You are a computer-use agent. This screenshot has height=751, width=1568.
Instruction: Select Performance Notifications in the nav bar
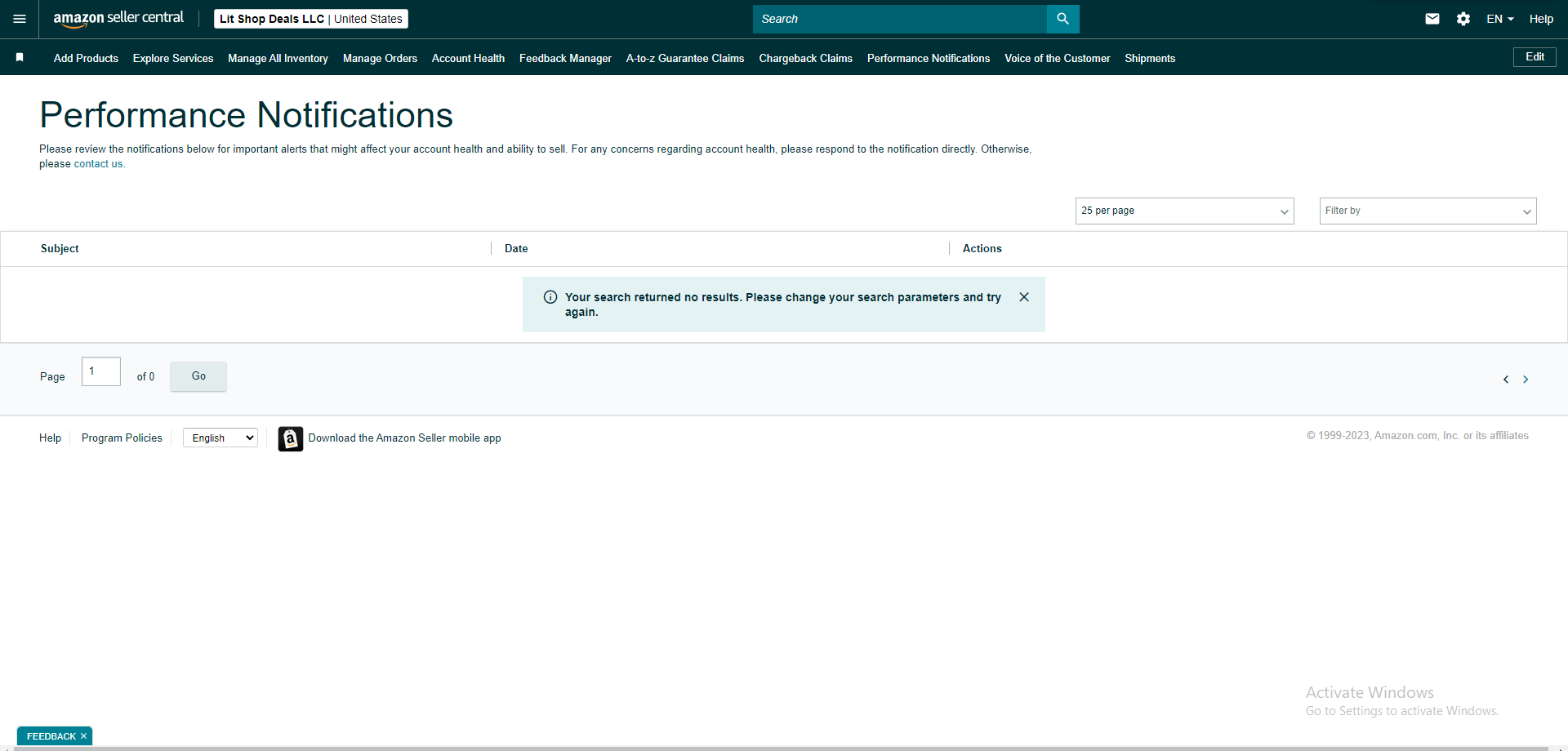coord(929,58)
